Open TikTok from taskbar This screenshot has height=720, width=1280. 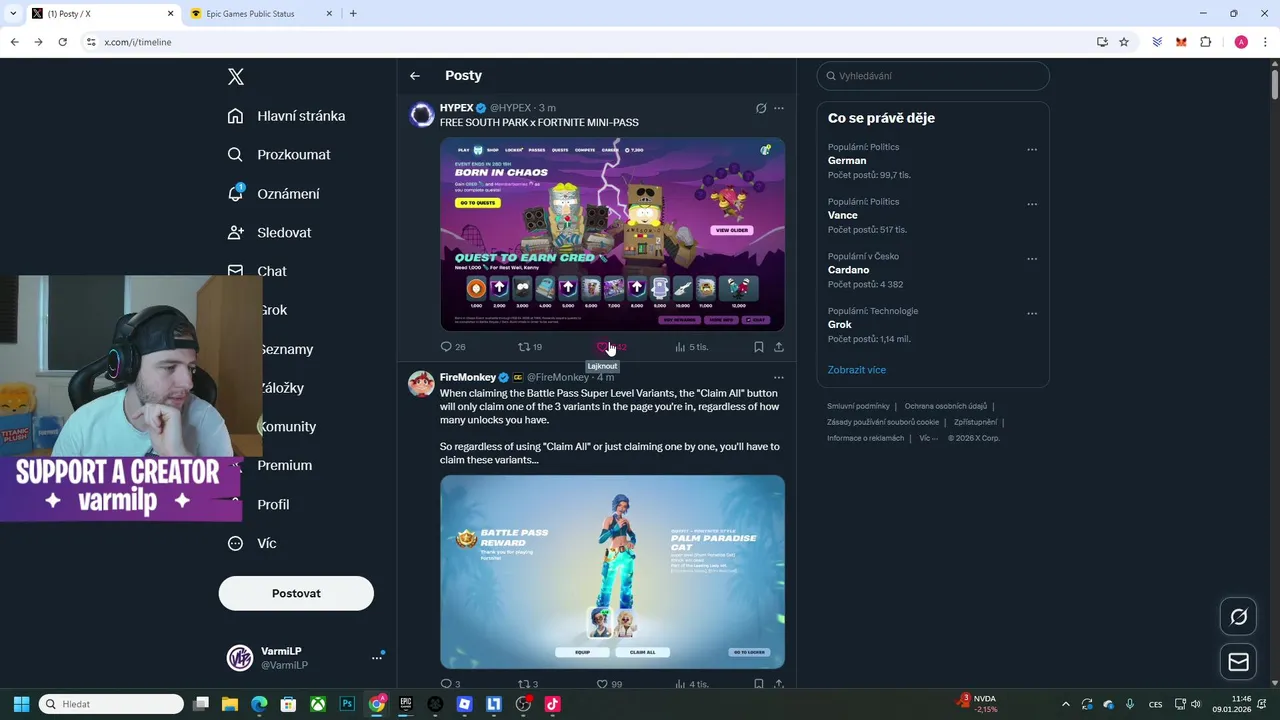click(x=552, y=704)
